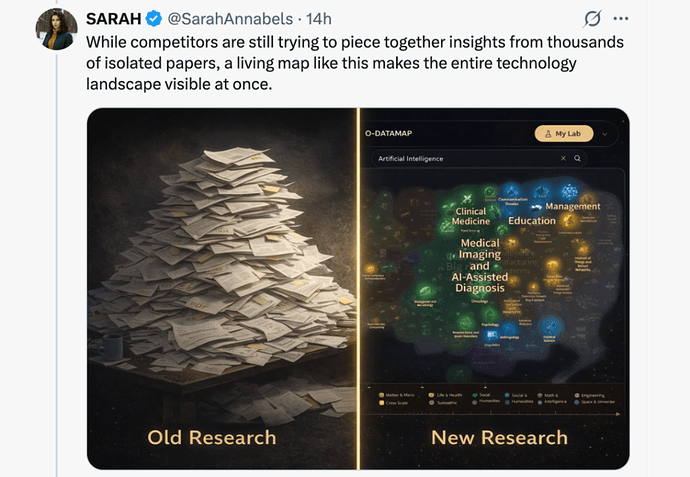690x477 pixels.
Task: Select the Education cluster label
Action: click(x=531, y=221)
